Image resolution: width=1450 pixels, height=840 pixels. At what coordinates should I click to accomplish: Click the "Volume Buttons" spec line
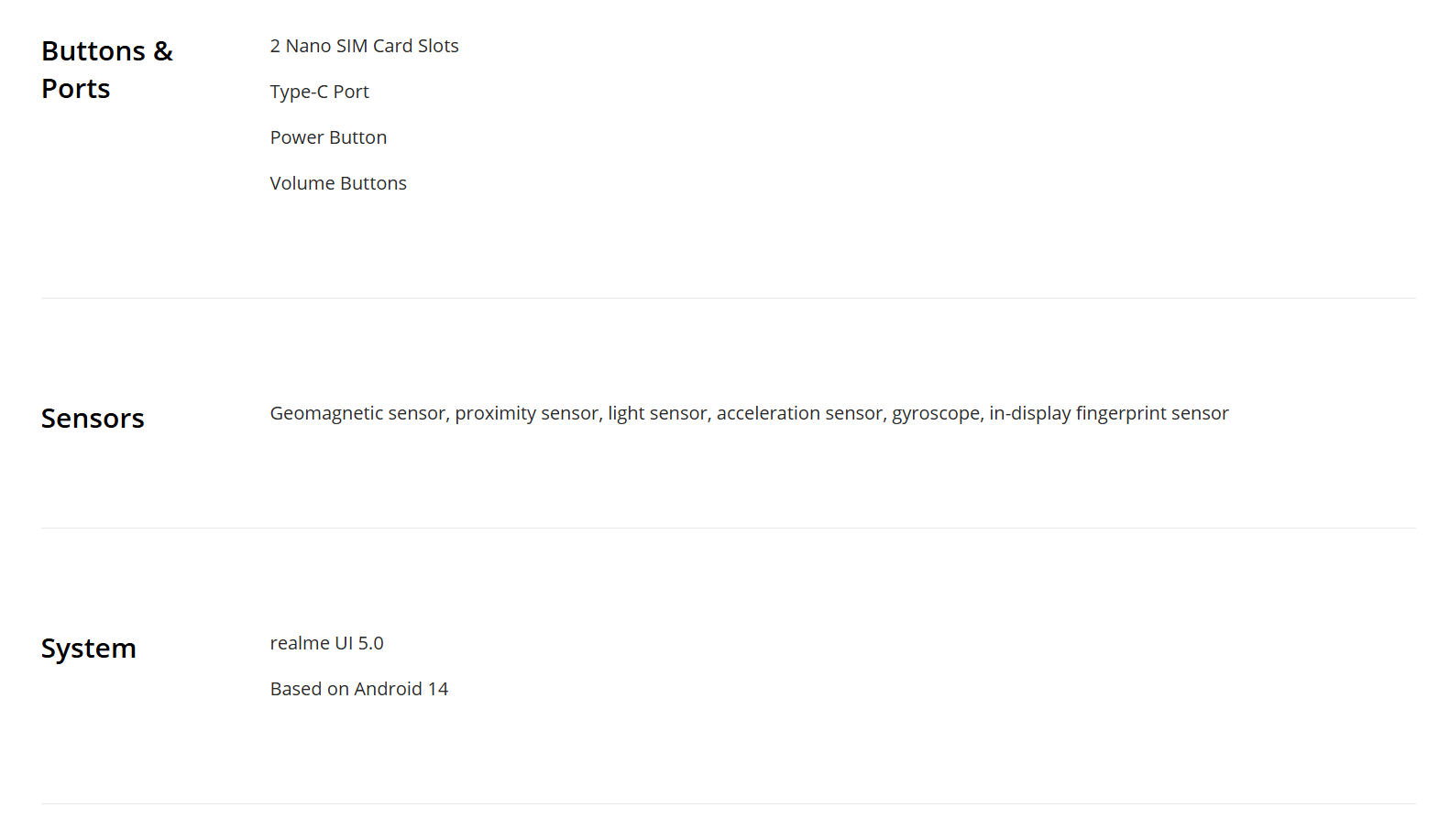[338, 183]
